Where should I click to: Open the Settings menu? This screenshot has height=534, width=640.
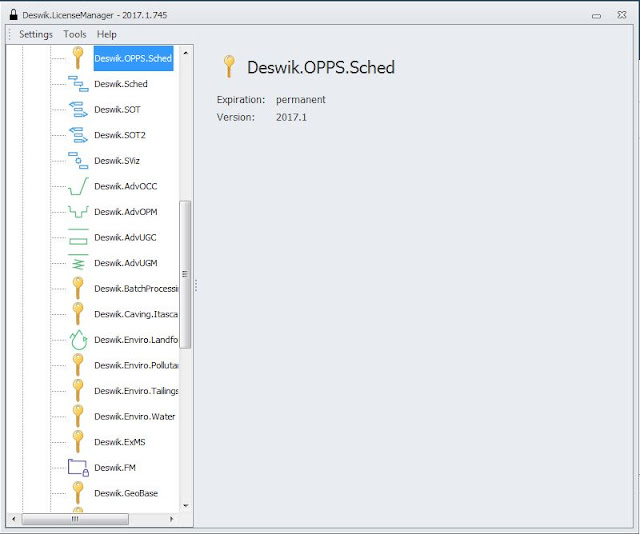tap(36, 34)
